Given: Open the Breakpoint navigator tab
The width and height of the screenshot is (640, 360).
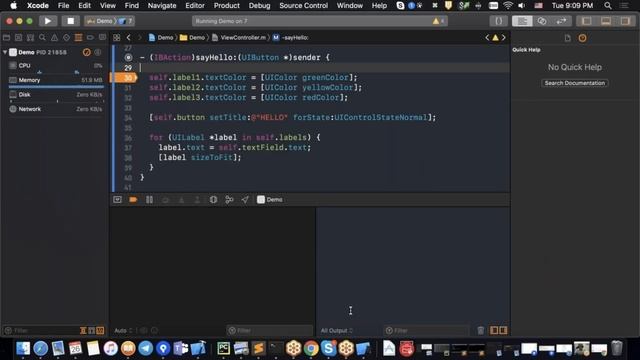Looking at the screenshot, I should click(x=90, y=38).
